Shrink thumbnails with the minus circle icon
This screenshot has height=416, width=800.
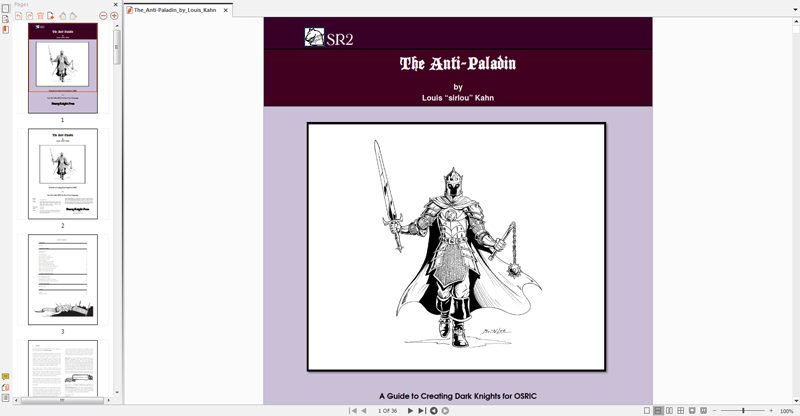pos(102,16)
